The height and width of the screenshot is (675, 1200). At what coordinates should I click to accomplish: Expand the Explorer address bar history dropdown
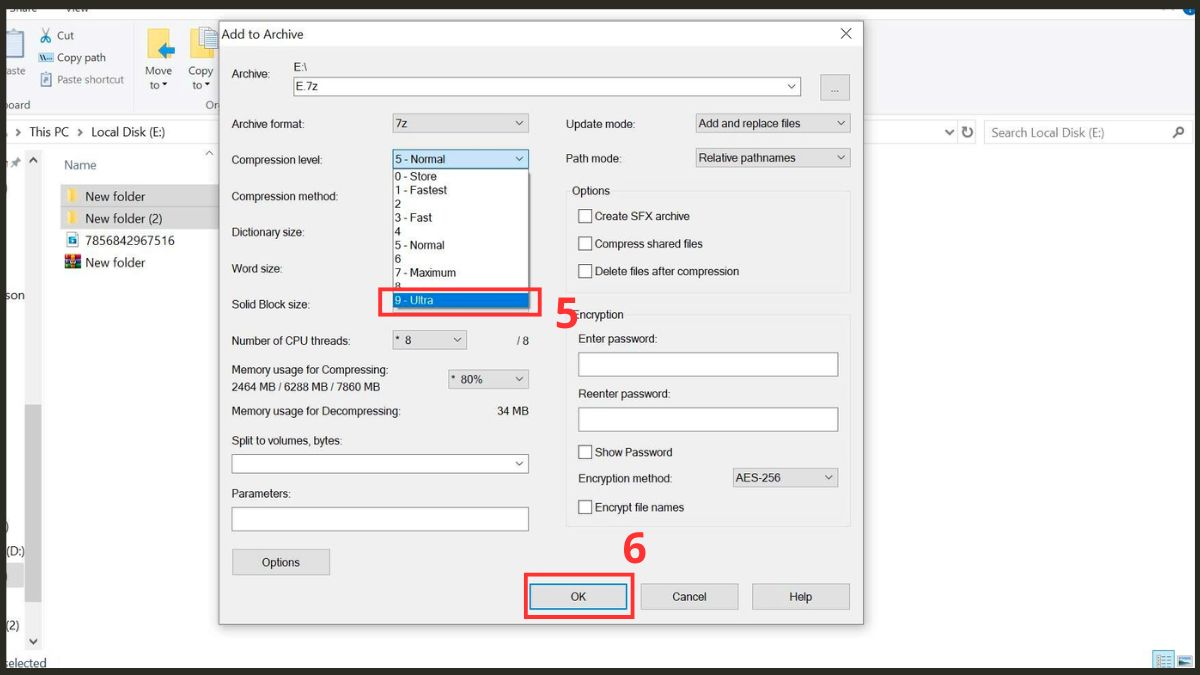[949, 132]
